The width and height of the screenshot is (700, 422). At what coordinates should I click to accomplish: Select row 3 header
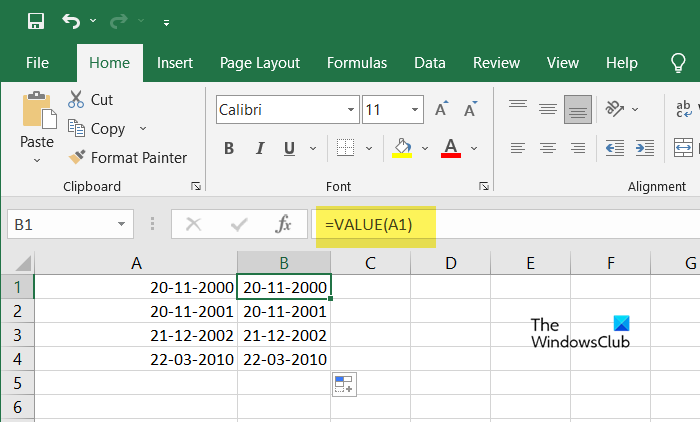(17, 335)
